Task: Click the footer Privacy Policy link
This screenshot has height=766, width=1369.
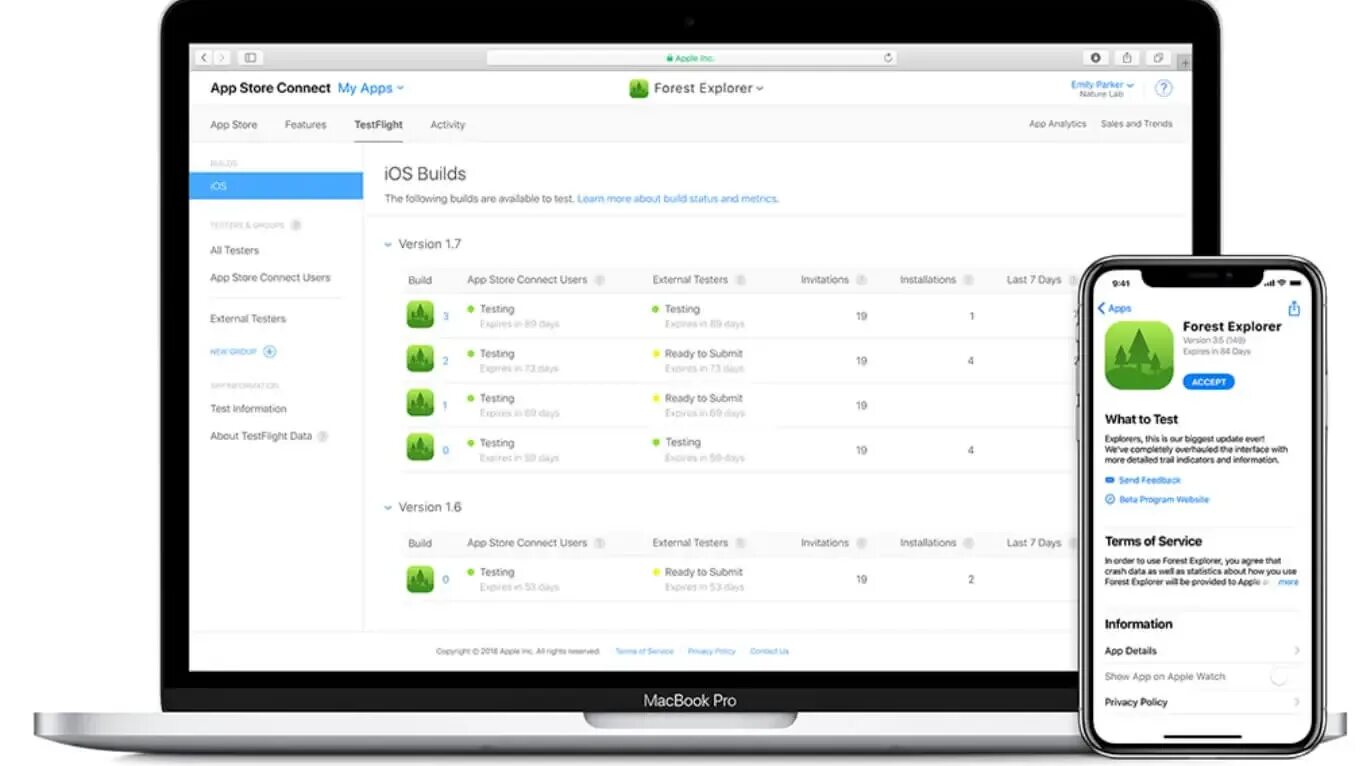Action: click(x=711, y=651)
